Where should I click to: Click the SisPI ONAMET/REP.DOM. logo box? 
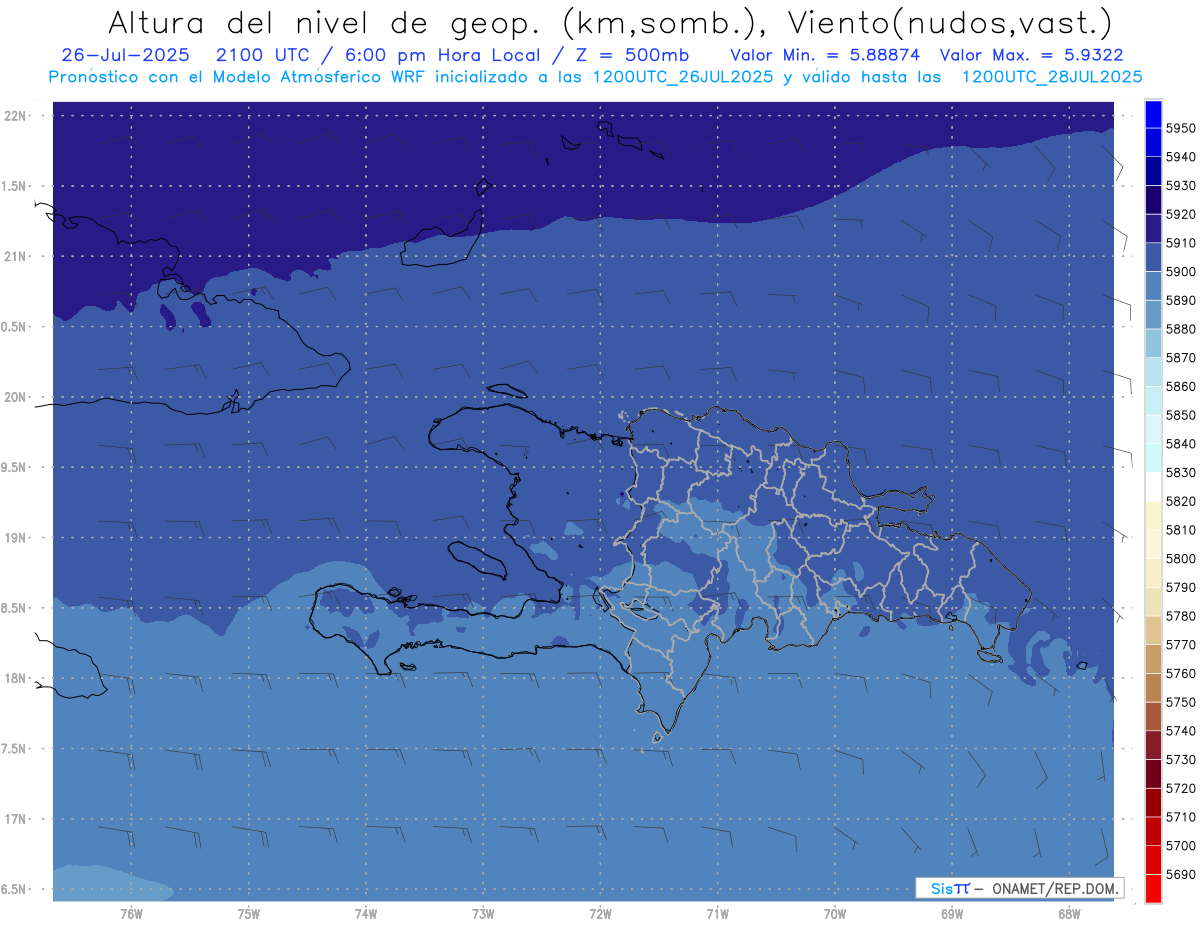1018,888
